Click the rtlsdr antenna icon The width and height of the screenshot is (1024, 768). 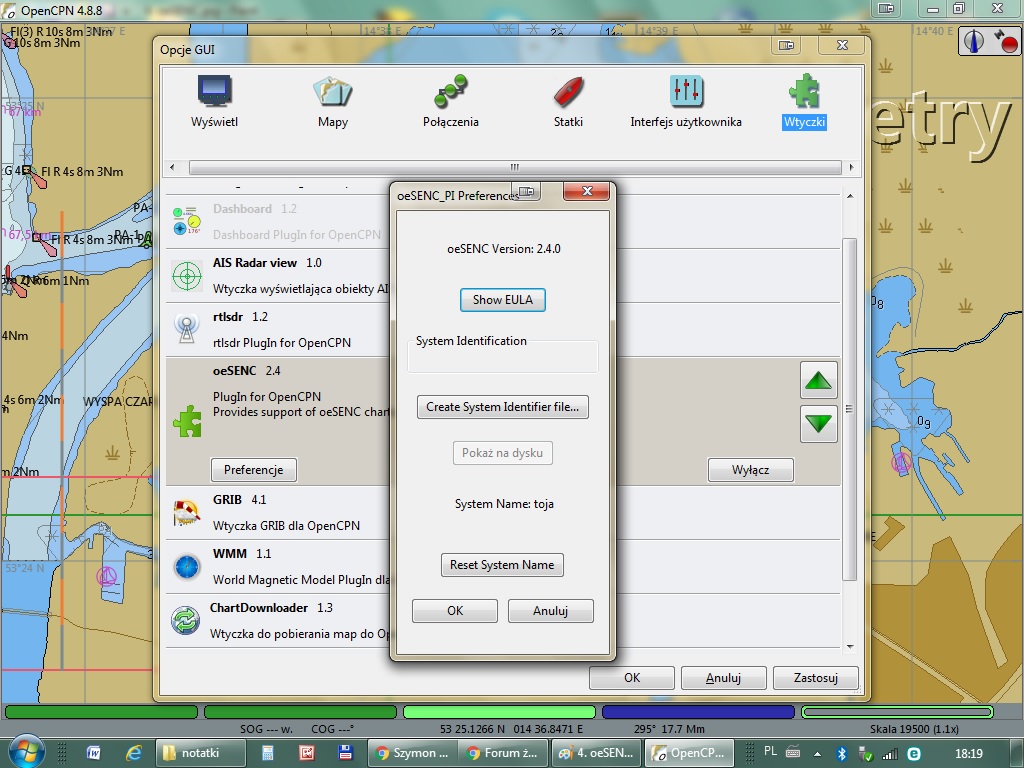pos(187,329)
